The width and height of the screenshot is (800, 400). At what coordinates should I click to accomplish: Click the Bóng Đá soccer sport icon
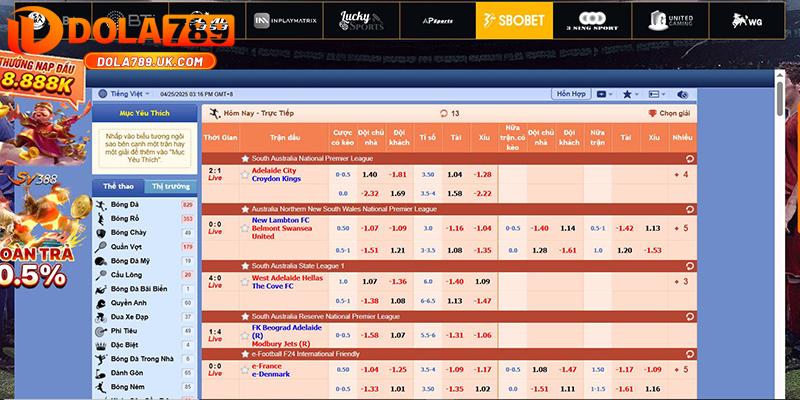pos(101,205)
